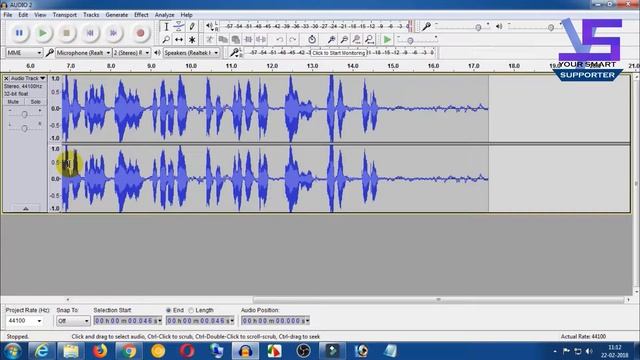Open the File menu
The height and width of the screenshot is (360, 640).
[x=7, y=15]
